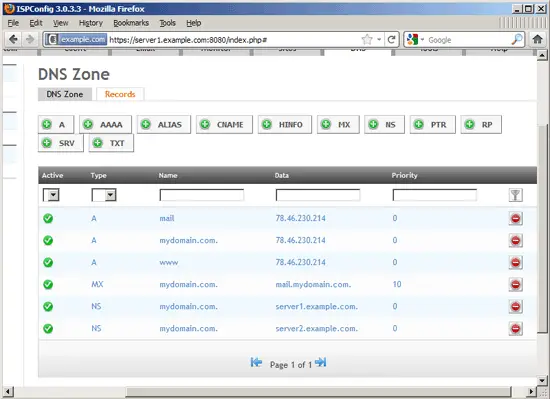
Task: Reload the page in Firefox
Action: coord(391,40)
